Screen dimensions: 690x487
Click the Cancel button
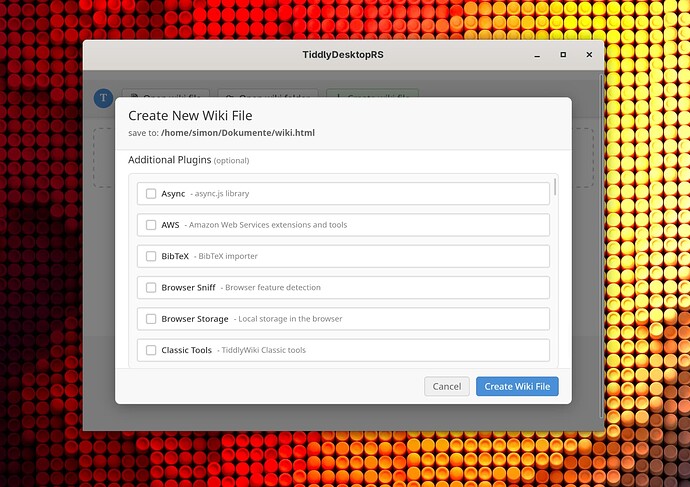[446, 386]
